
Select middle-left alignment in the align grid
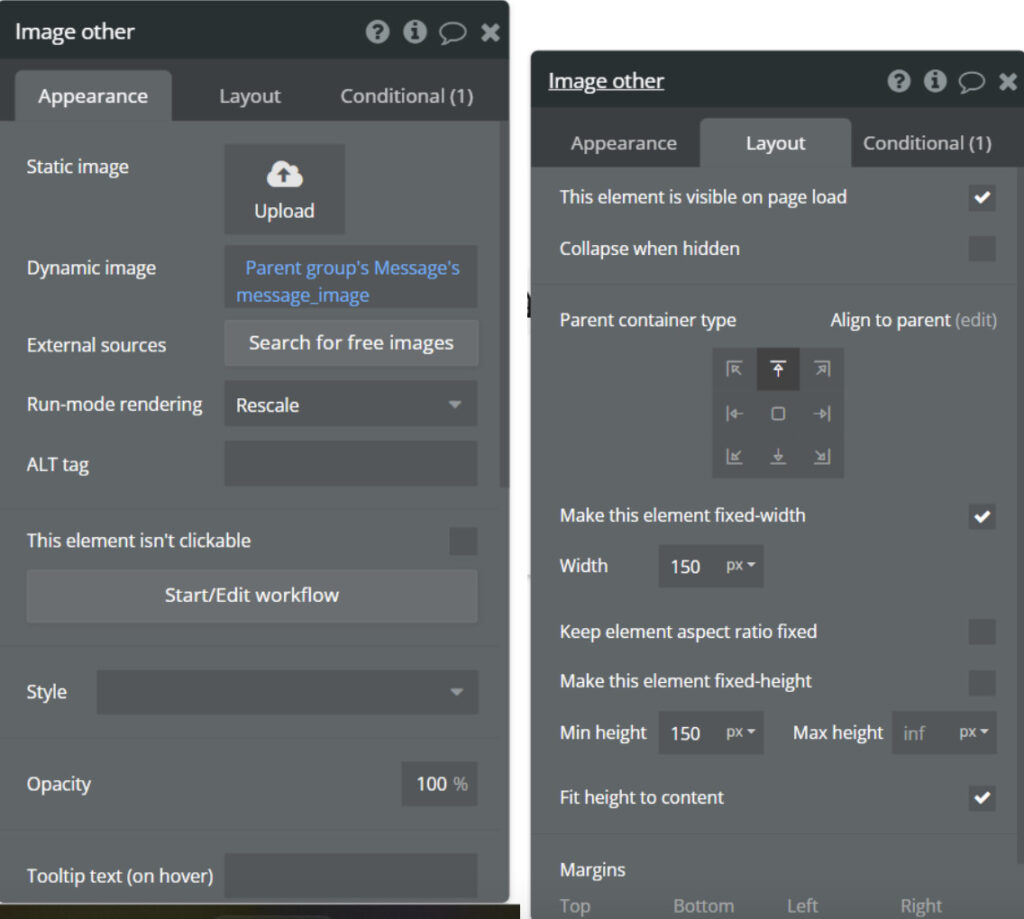(734, 414)
